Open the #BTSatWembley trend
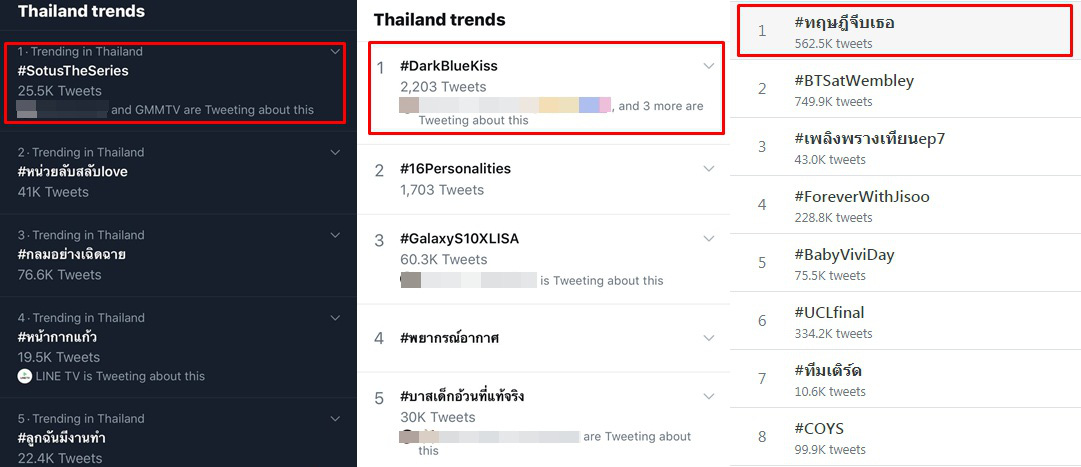Image resolution: width=1081 pixels, height=467 pixels. click(853, 81)
